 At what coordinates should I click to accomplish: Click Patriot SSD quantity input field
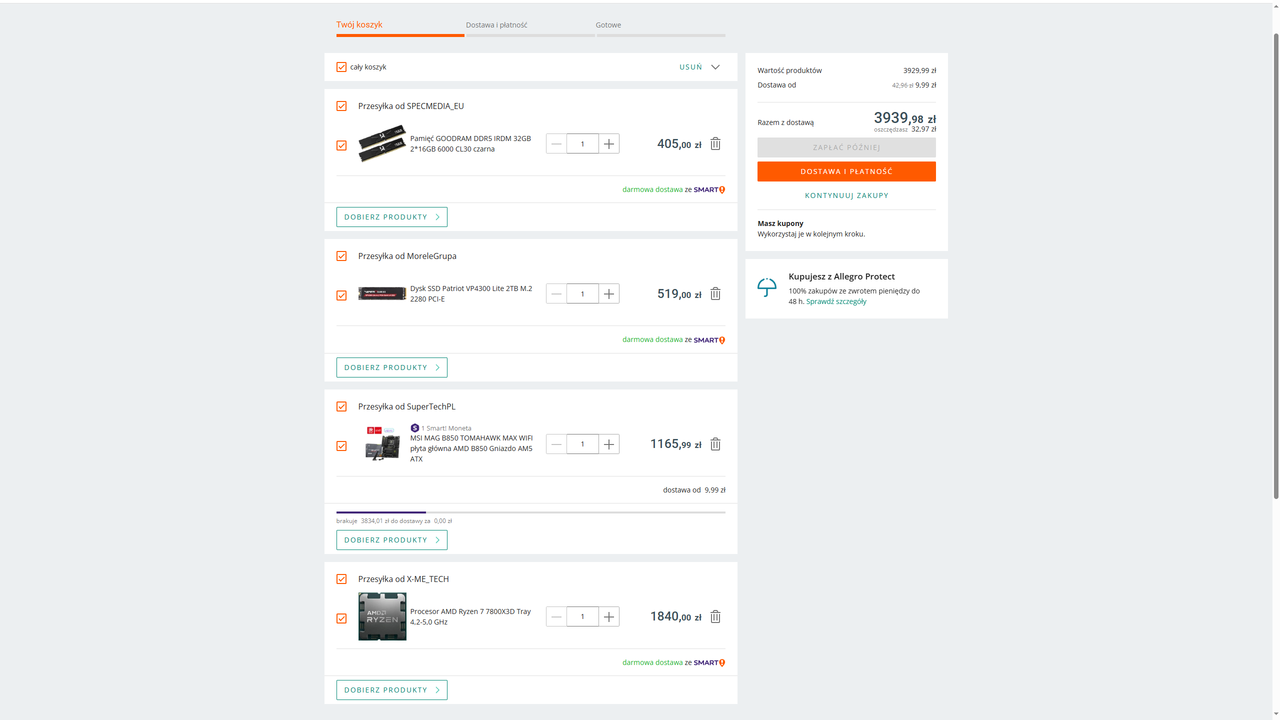click(582, 294)
